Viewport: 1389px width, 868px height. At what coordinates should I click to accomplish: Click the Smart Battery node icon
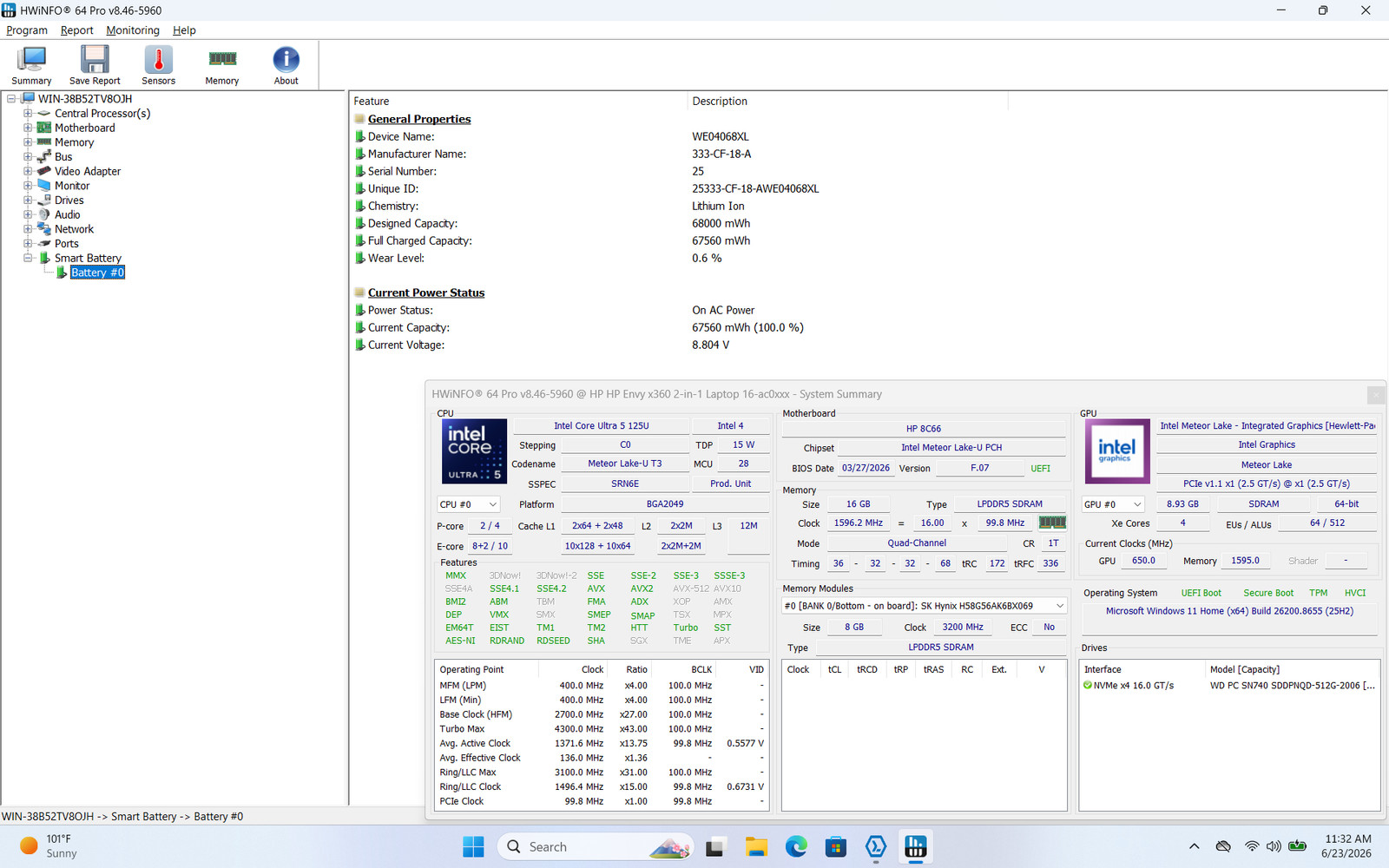(x=44, y=258)
